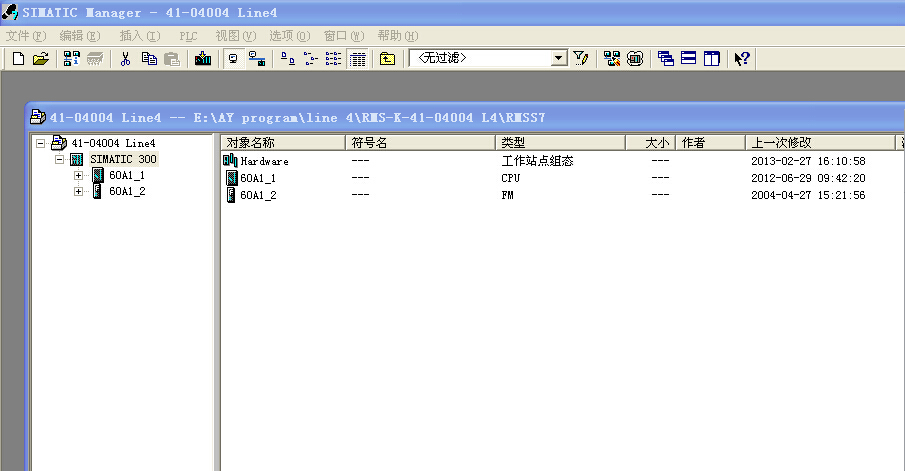This screenshot has width=905, height=471.
Task: Select 60A1_2 in the left tree
Action: (127, 192)
